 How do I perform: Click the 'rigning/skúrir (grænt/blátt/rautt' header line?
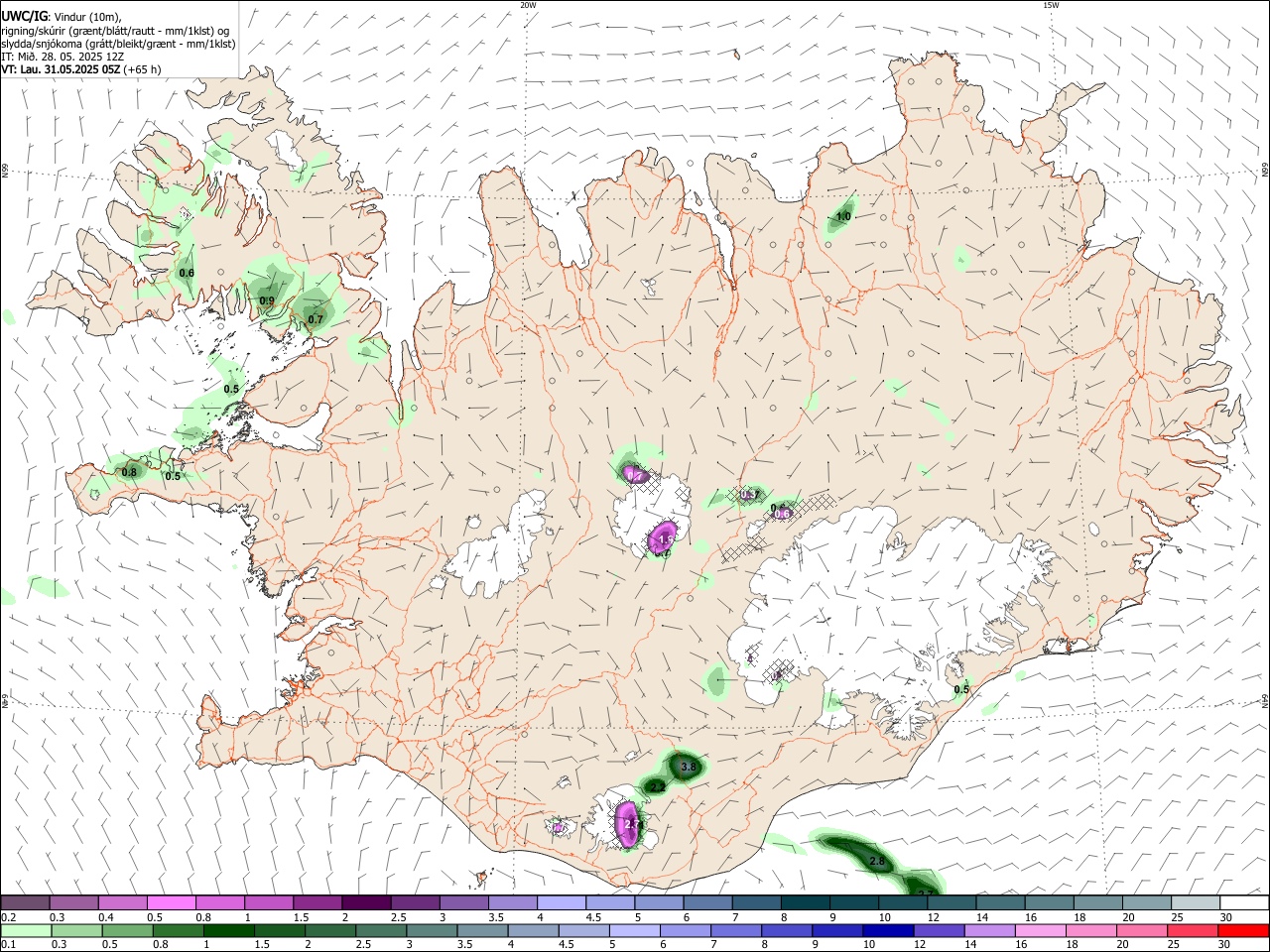(x=114, y=31)
